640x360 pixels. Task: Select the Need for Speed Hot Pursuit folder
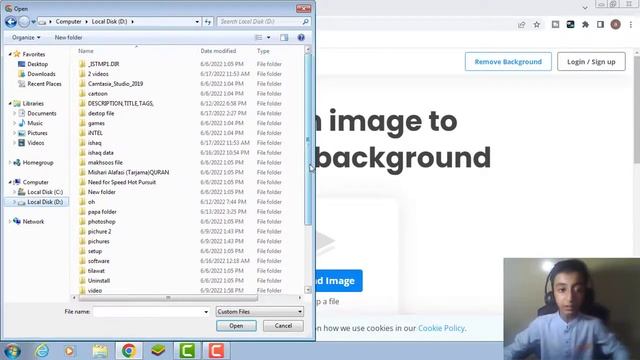[x=122, y=182]
